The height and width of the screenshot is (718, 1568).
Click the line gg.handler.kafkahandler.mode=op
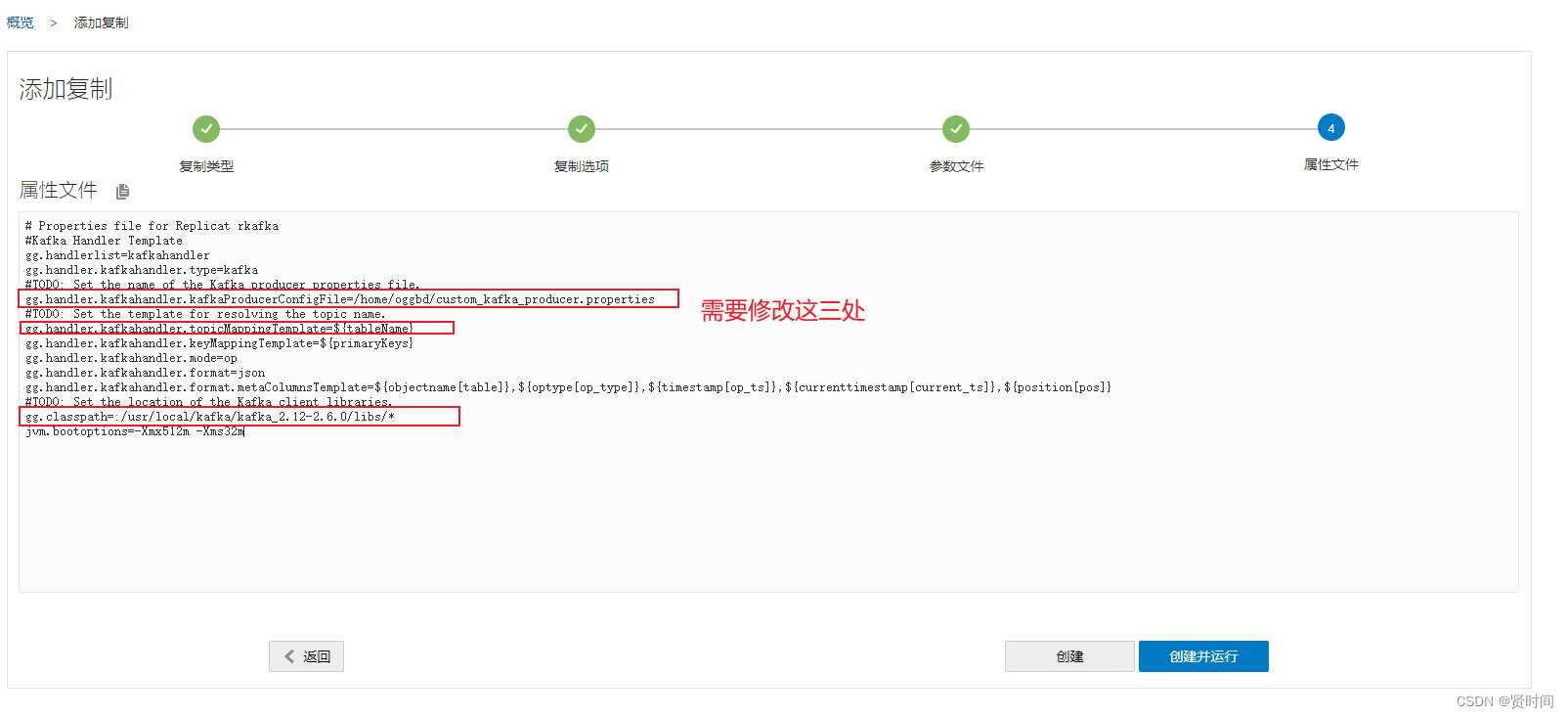tap(131, 358)
